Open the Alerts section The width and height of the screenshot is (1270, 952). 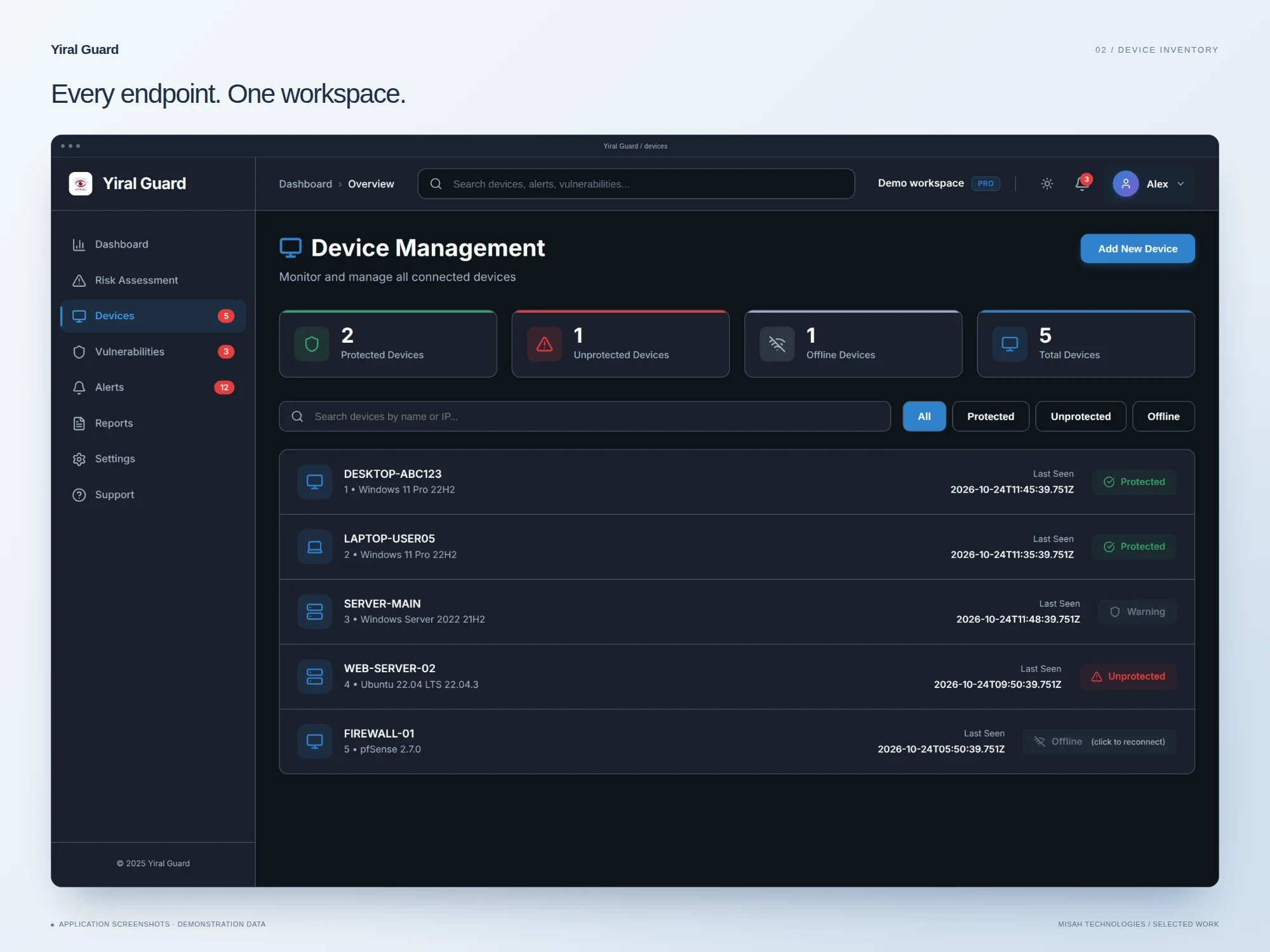tap(153, 387)
